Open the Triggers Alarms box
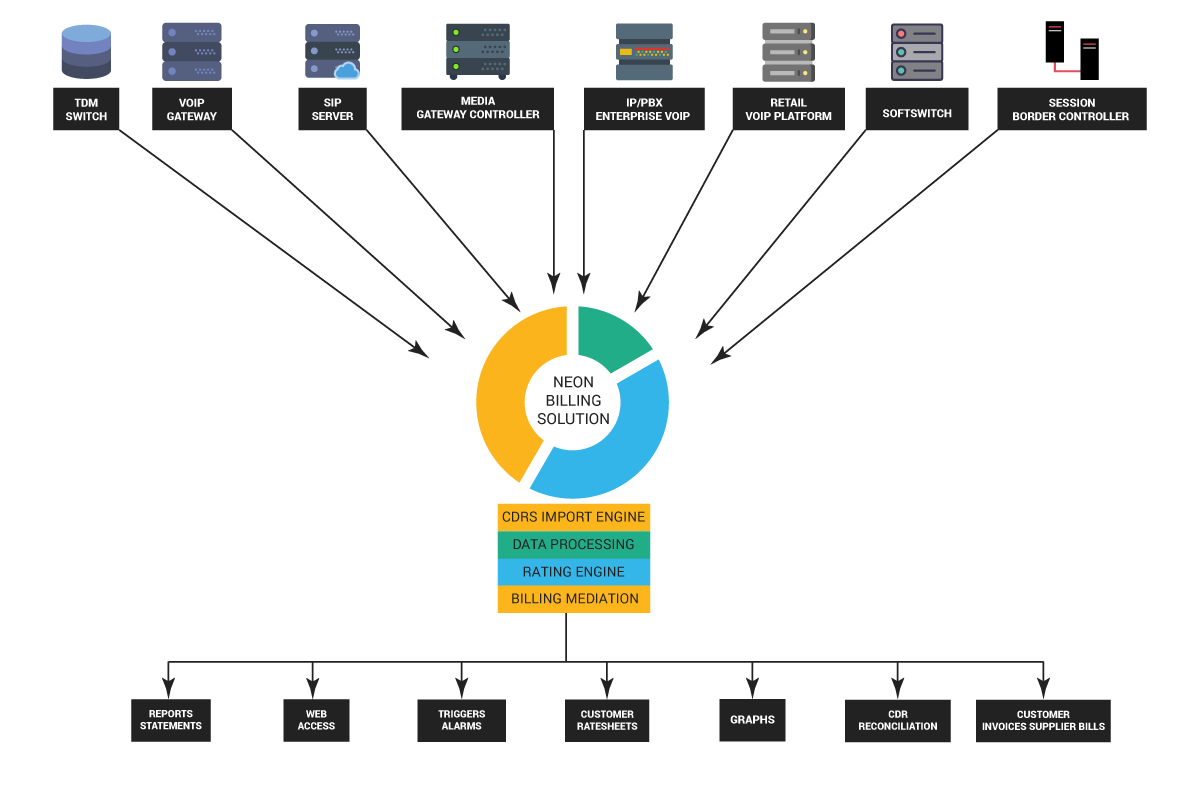 click(x=461, y=720)
